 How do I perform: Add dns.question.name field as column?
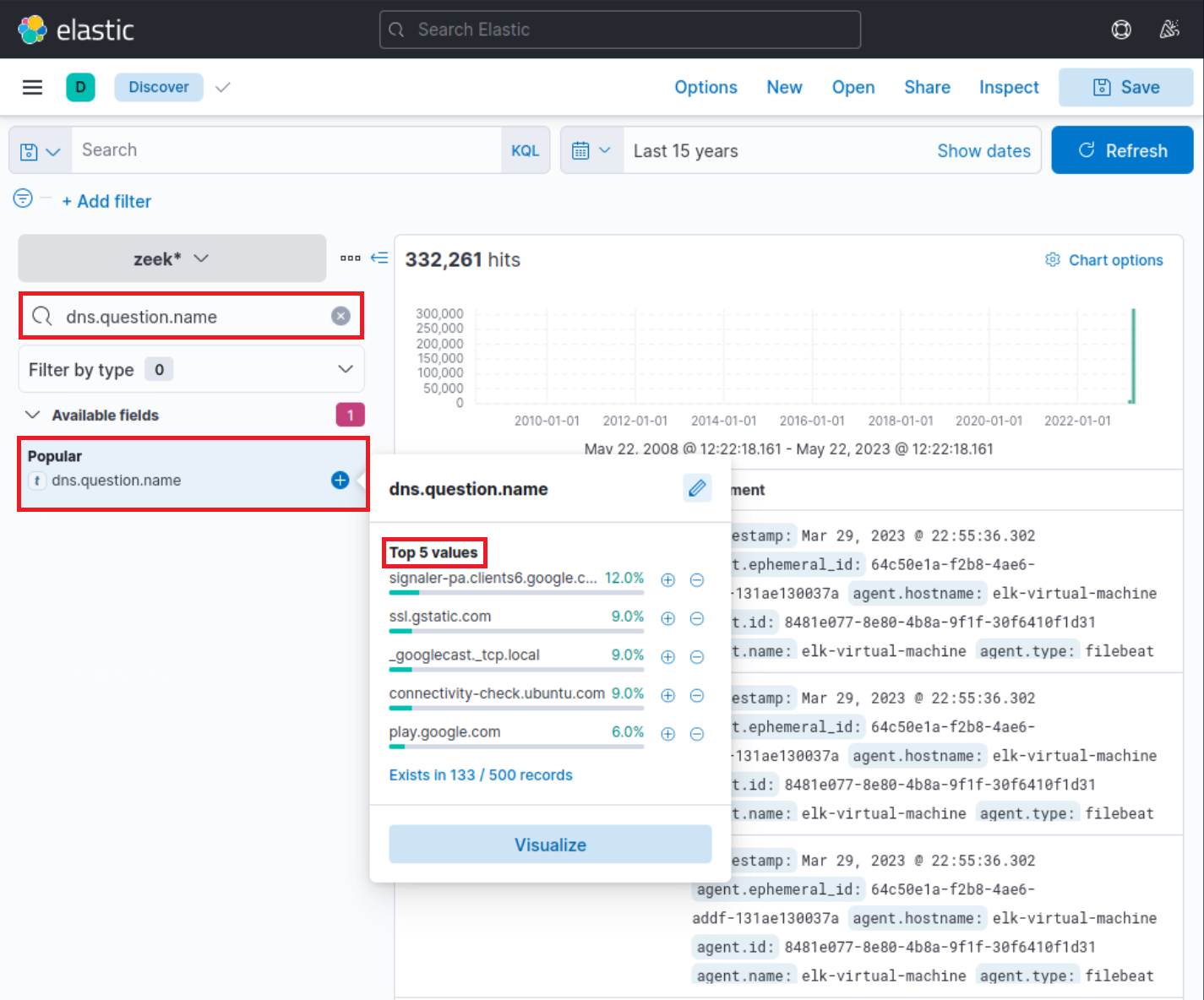click(340, 480)
